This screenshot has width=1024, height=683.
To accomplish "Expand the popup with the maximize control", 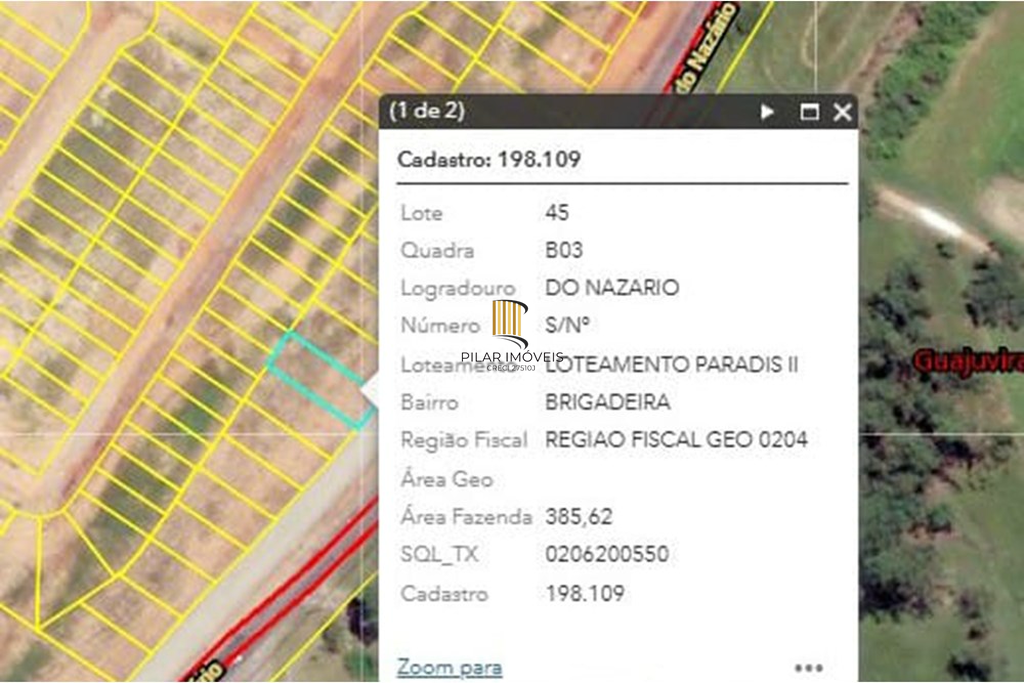I will (x=810, y=113).
